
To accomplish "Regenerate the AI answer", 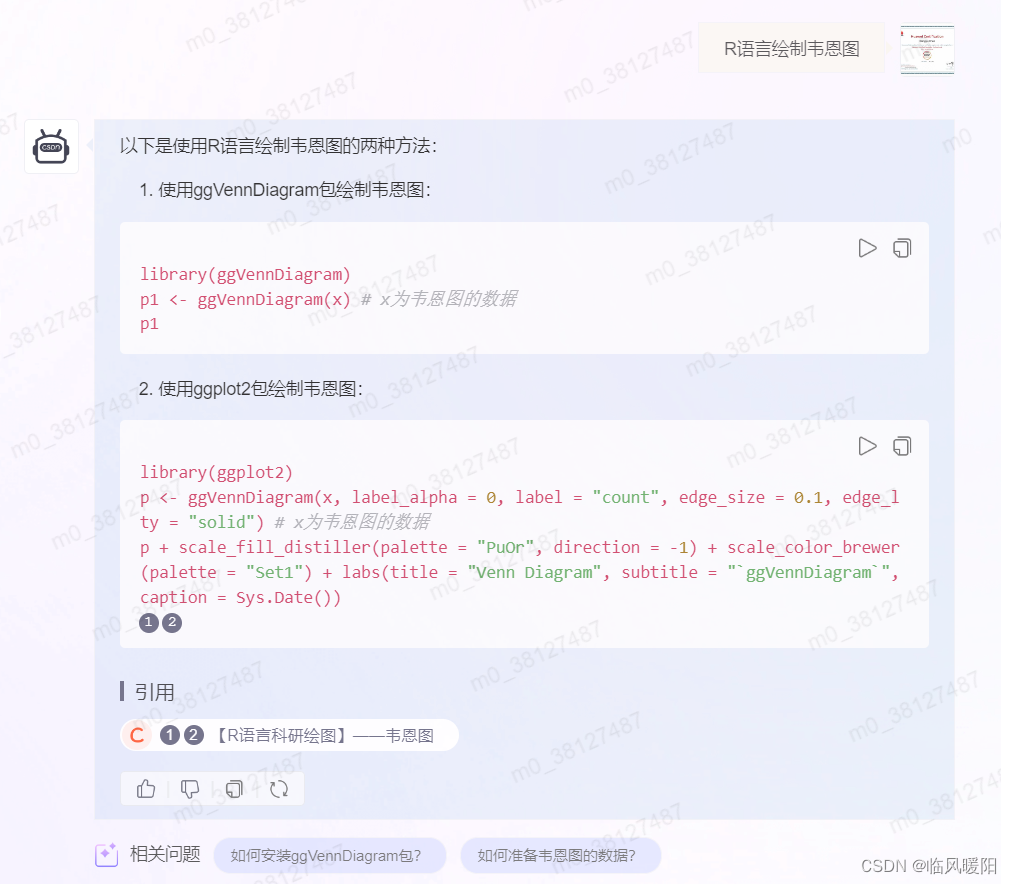I will [x=278, y=789].
